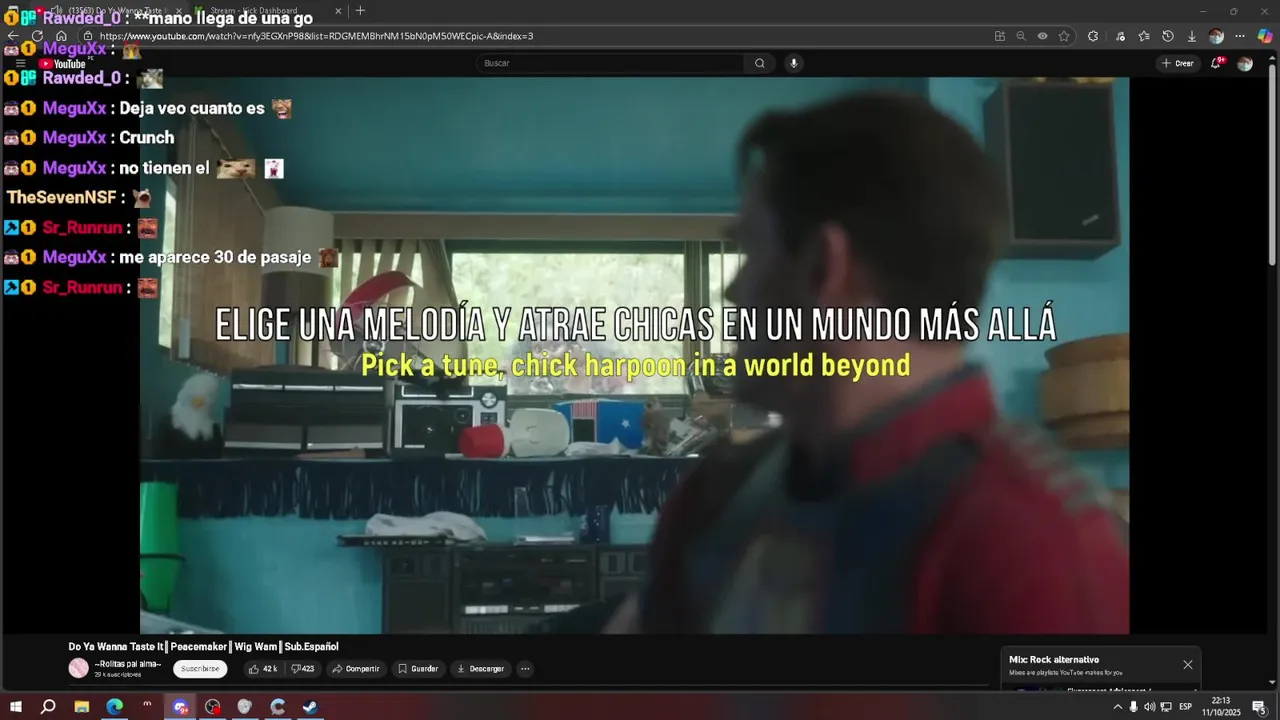Screen dimensions: 1280x720
Task: Like the video with thumbs up
Action: pos(263,669)
